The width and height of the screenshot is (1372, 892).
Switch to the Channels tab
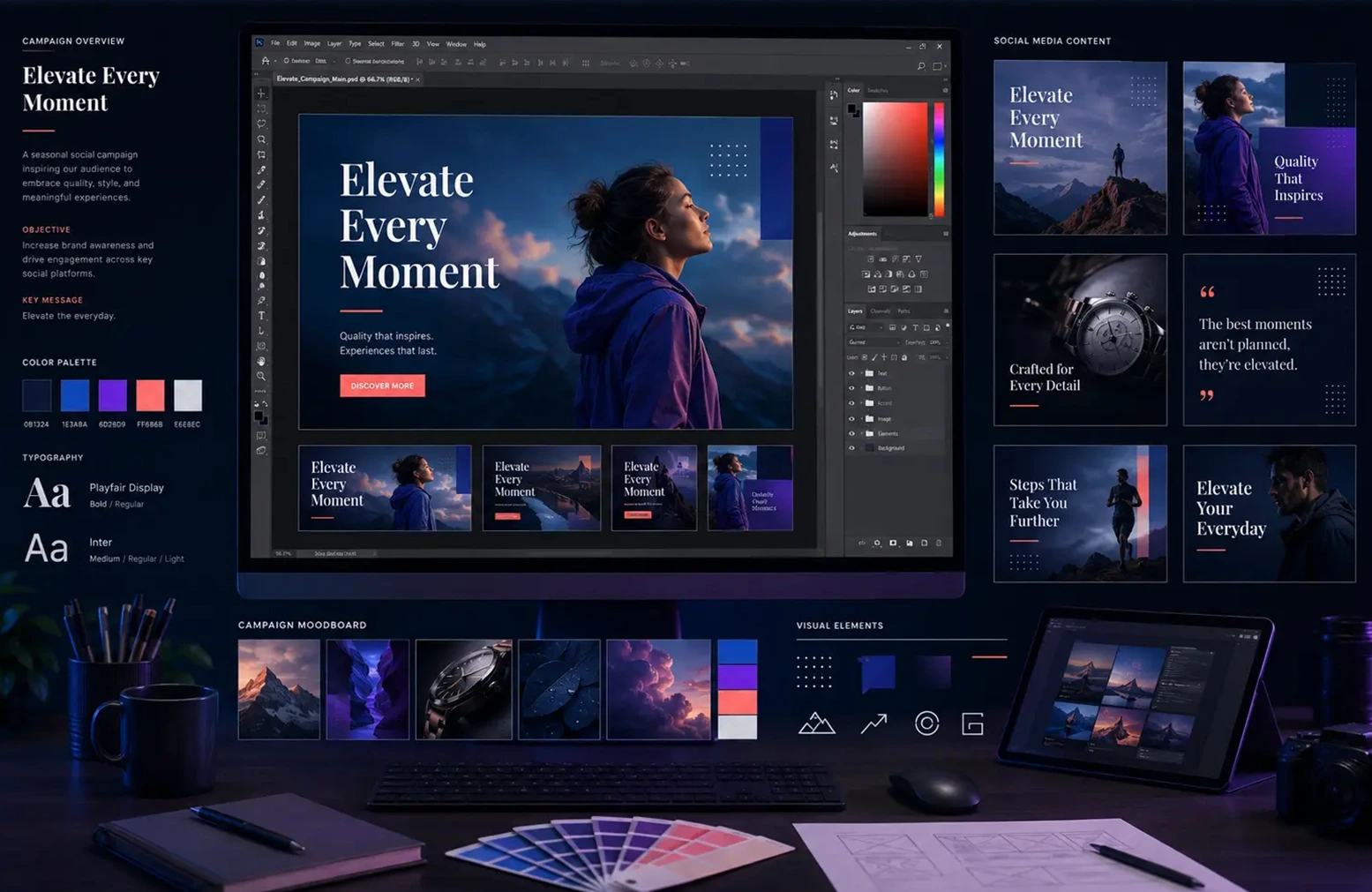pyautogui.click(x=880, y=311)
